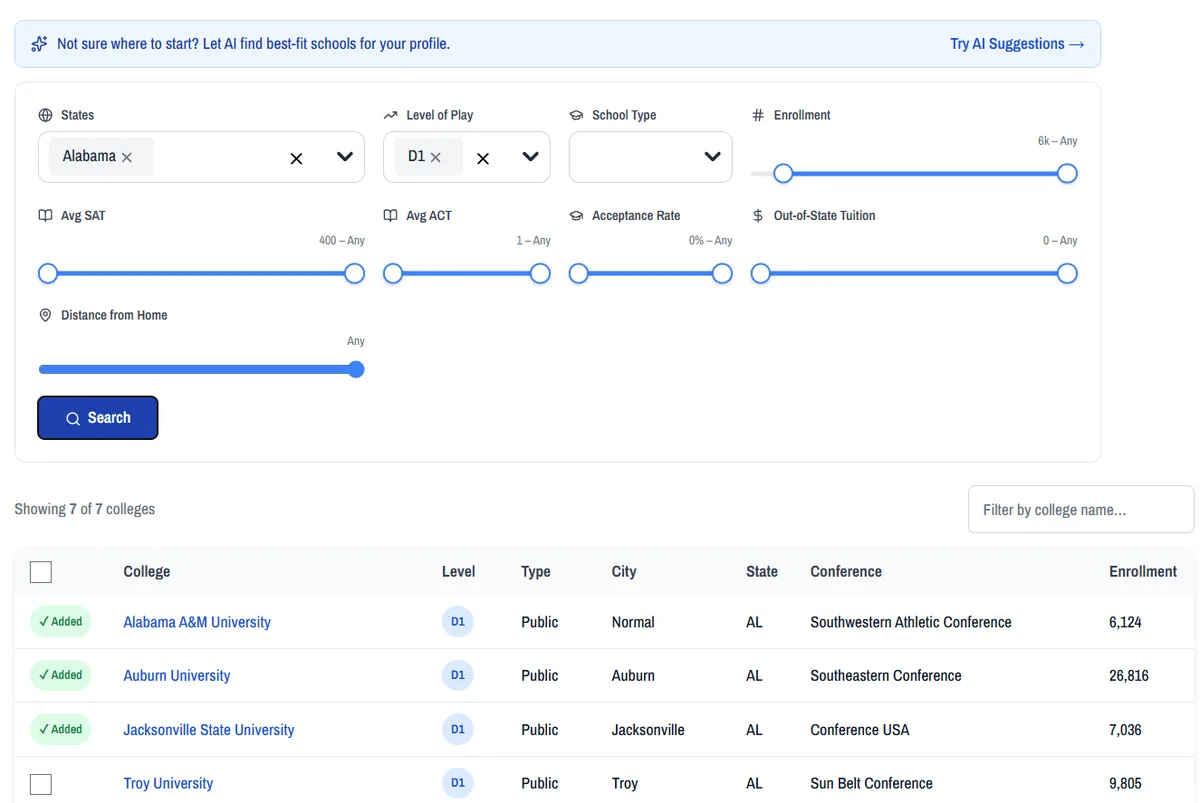Toggle Added badge for Jacksonville State University
This screenshot has height=803, width=1200.
pos(60,729)
